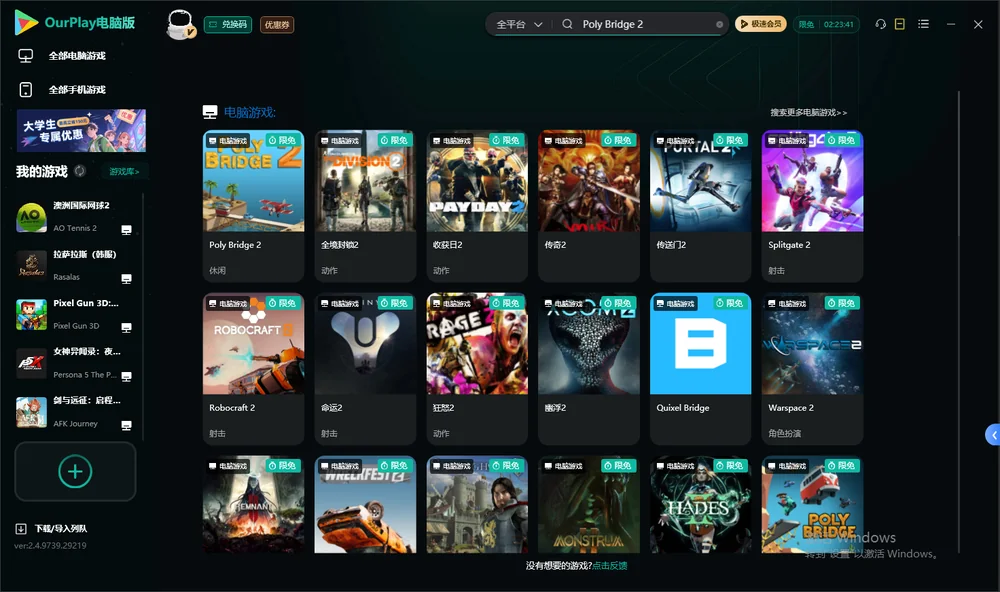Viewport: 1000px width, 592px height.
Task: Click 限免 badge on Splitgate 2 card
Action: pyautogui.click(x=842, y=140)
